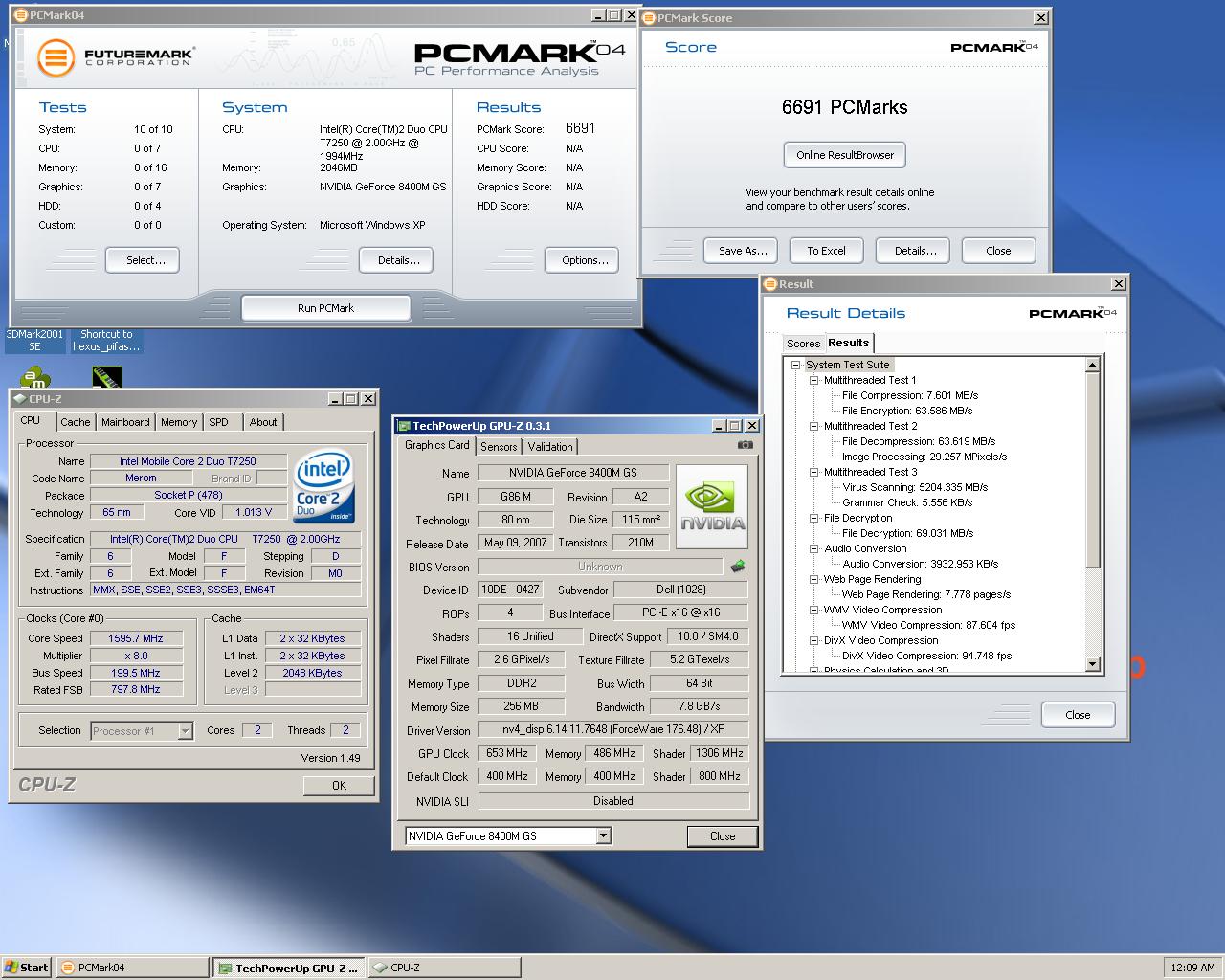The image size is (1225, 980).
Task: Click the Device ID value 10DE - 0427
Action: pos(510,590)
